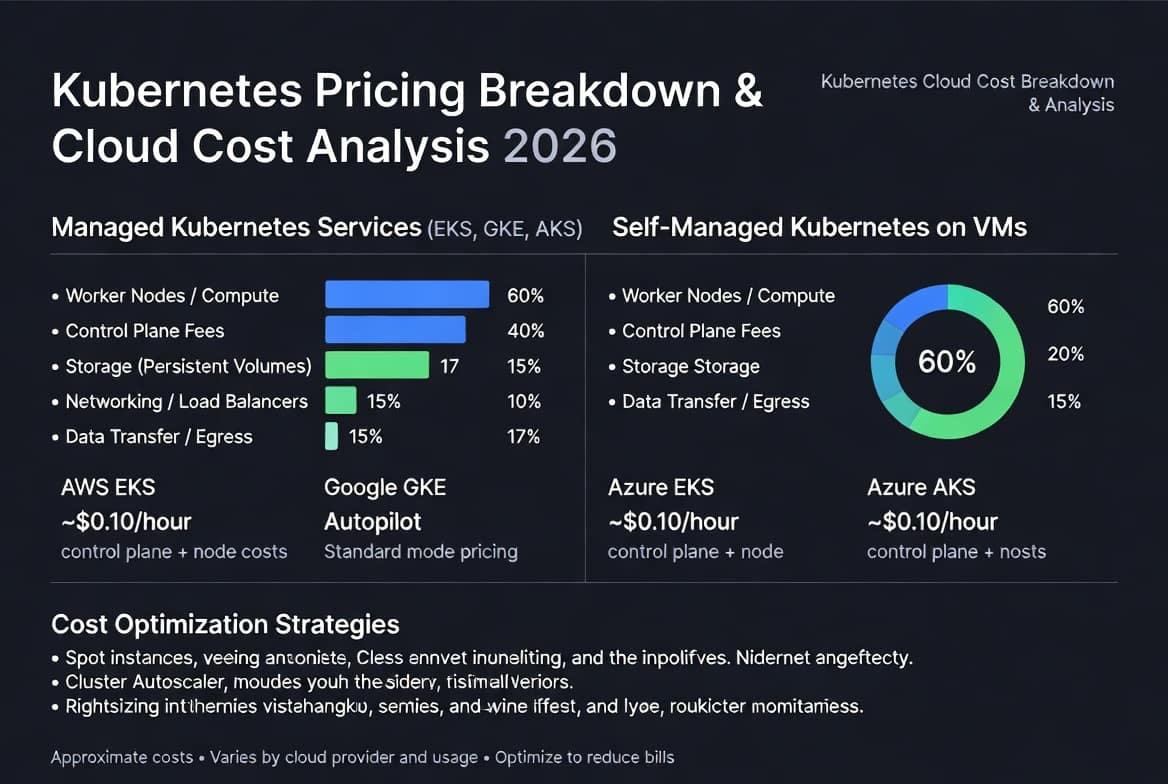
Task: Click the Storage Storage list item
Action: (x=684, y=366)
